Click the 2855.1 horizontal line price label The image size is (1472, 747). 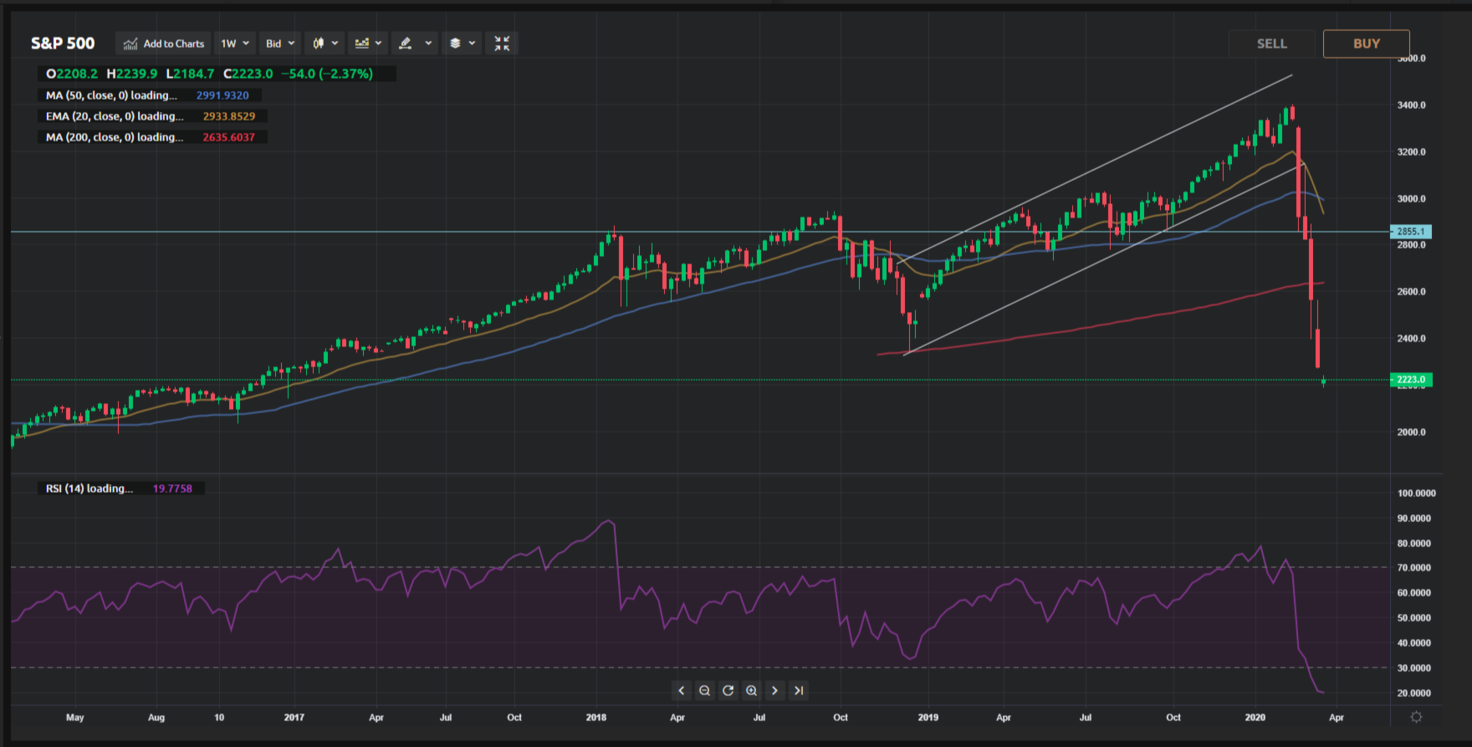click(x=1411, y=232)
